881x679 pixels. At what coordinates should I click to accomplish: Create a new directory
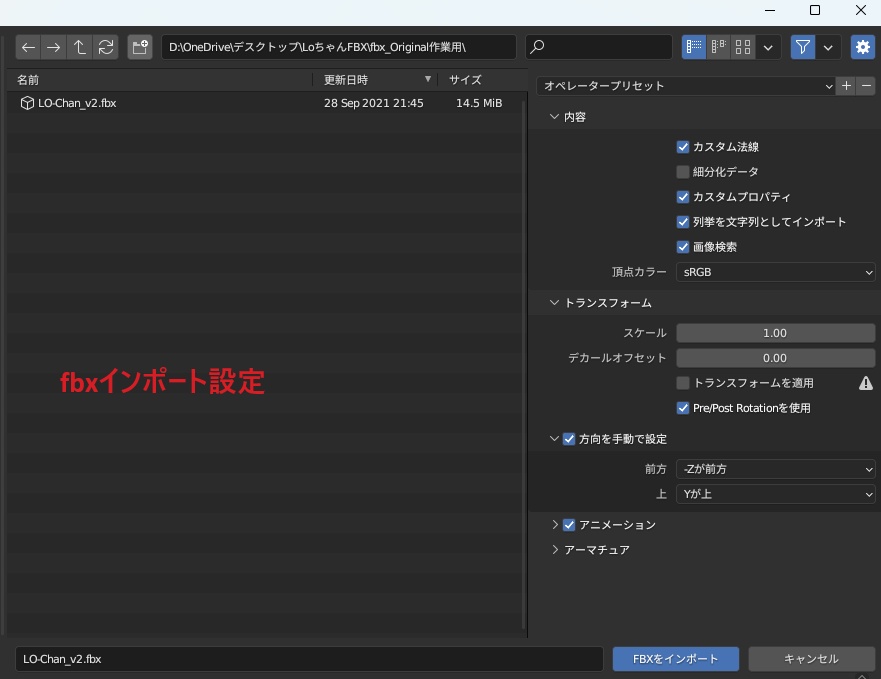click(139, 47)
